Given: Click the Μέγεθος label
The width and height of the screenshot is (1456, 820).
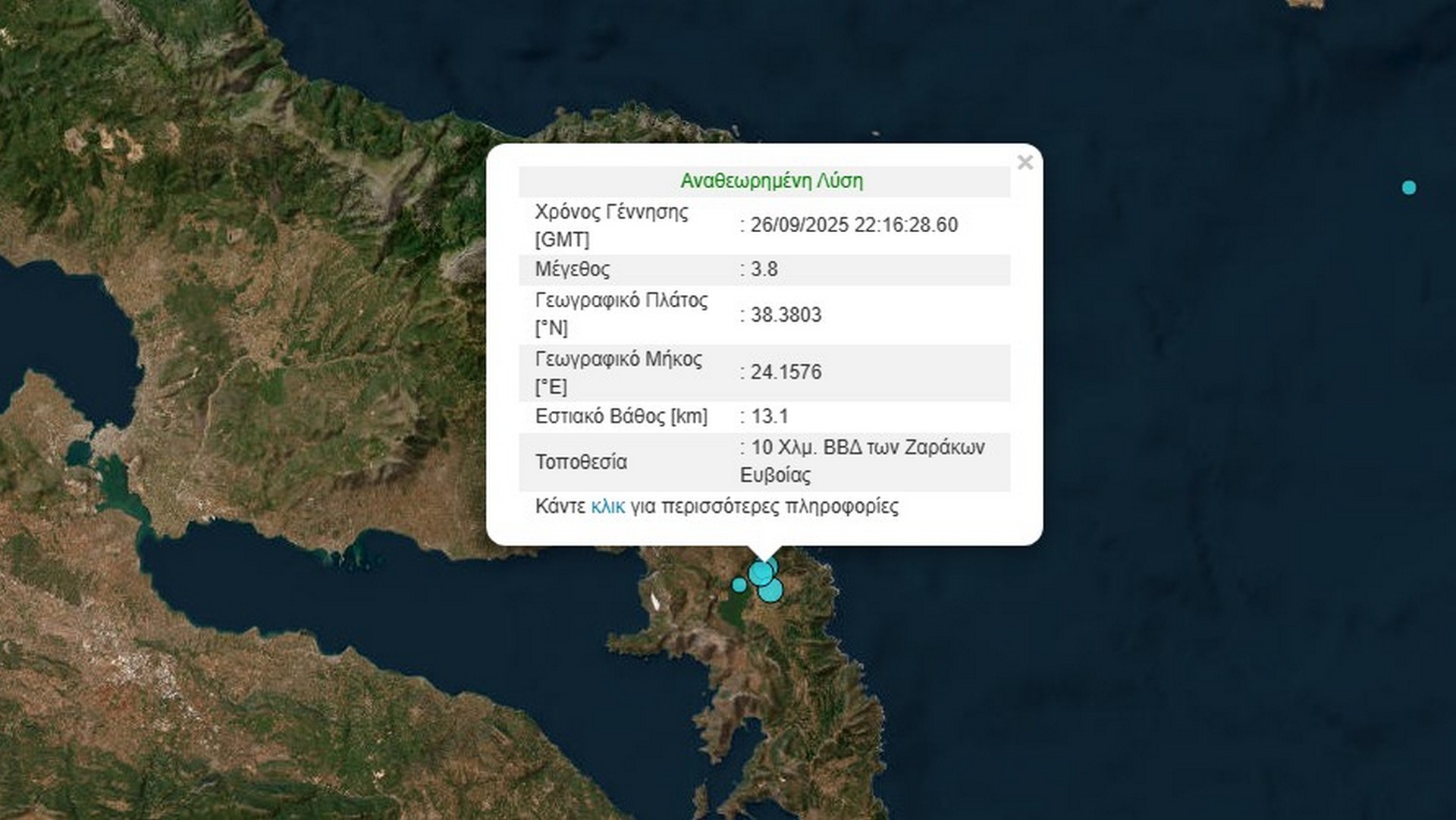Looking at the screenshot, I should point(572,269).
